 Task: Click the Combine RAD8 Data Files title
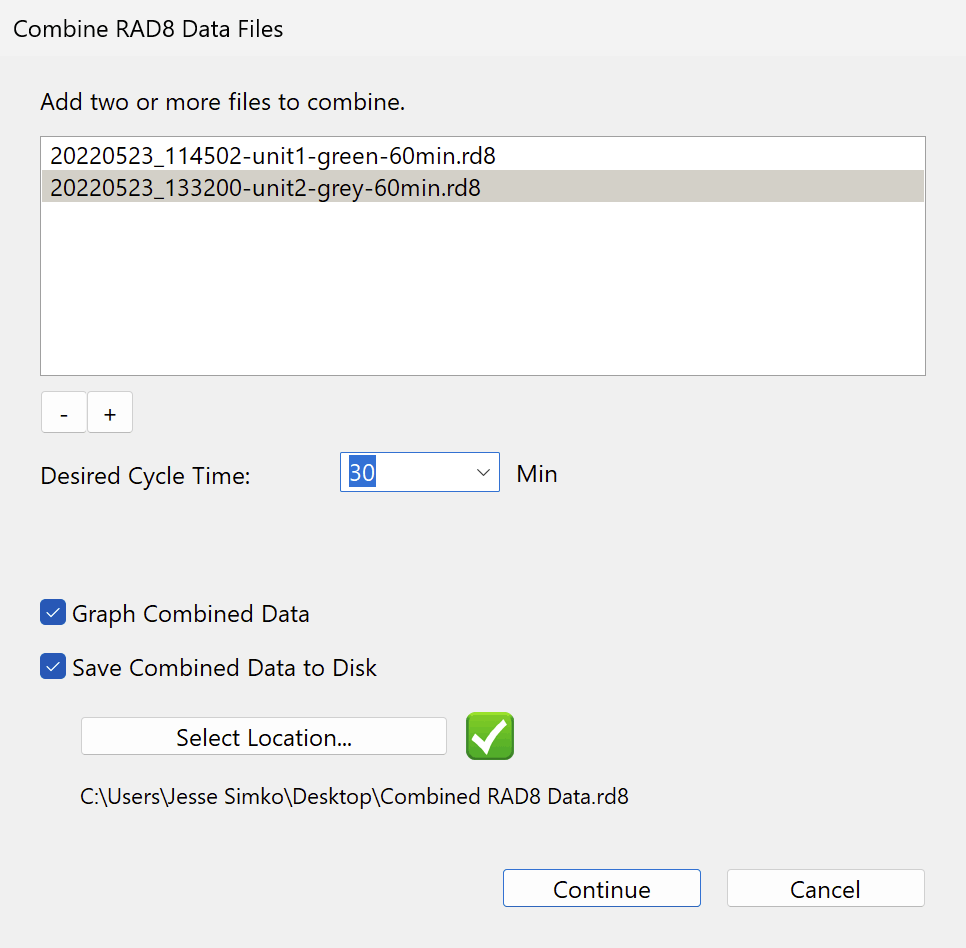click(x=148, y=29)
